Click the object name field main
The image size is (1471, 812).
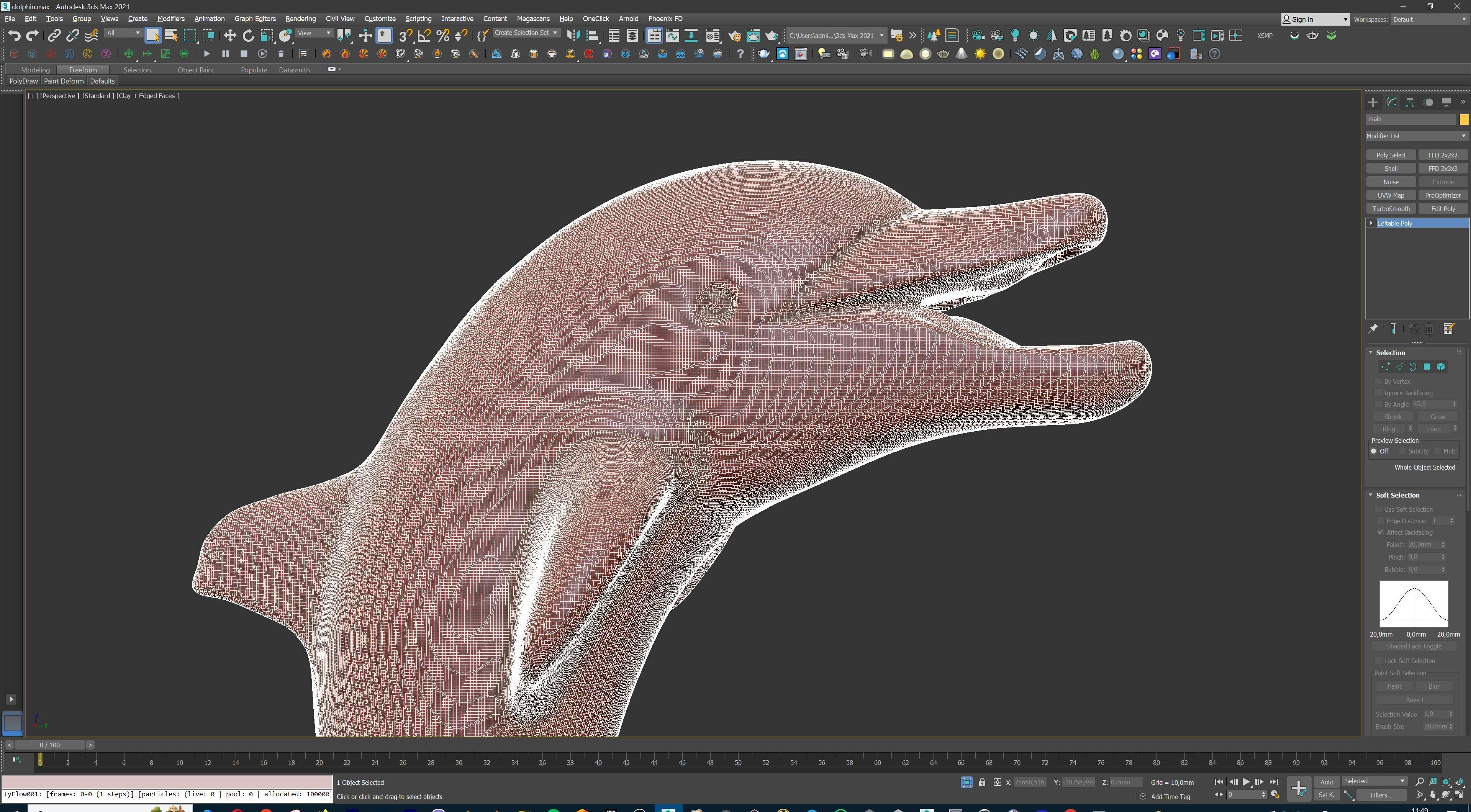point(1410,120)
